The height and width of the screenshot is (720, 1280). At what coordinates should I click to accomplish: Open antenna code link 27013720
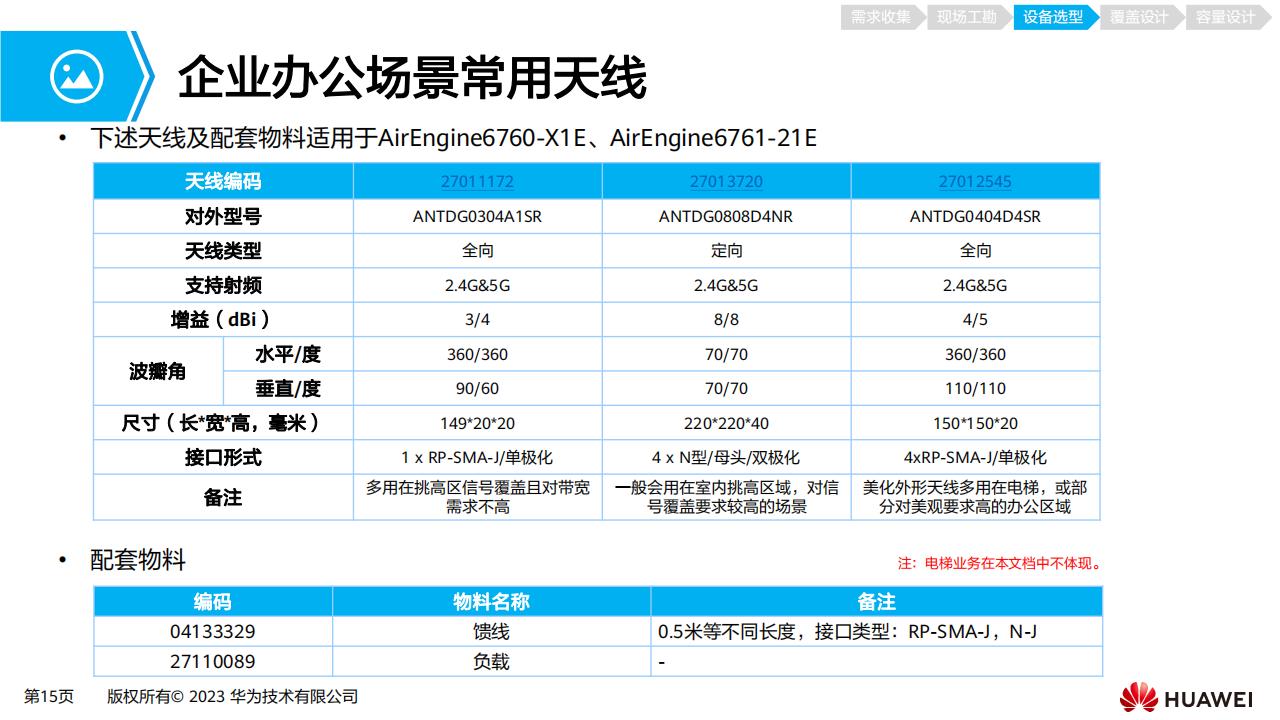pyautogui.click(x=726, y=182)
